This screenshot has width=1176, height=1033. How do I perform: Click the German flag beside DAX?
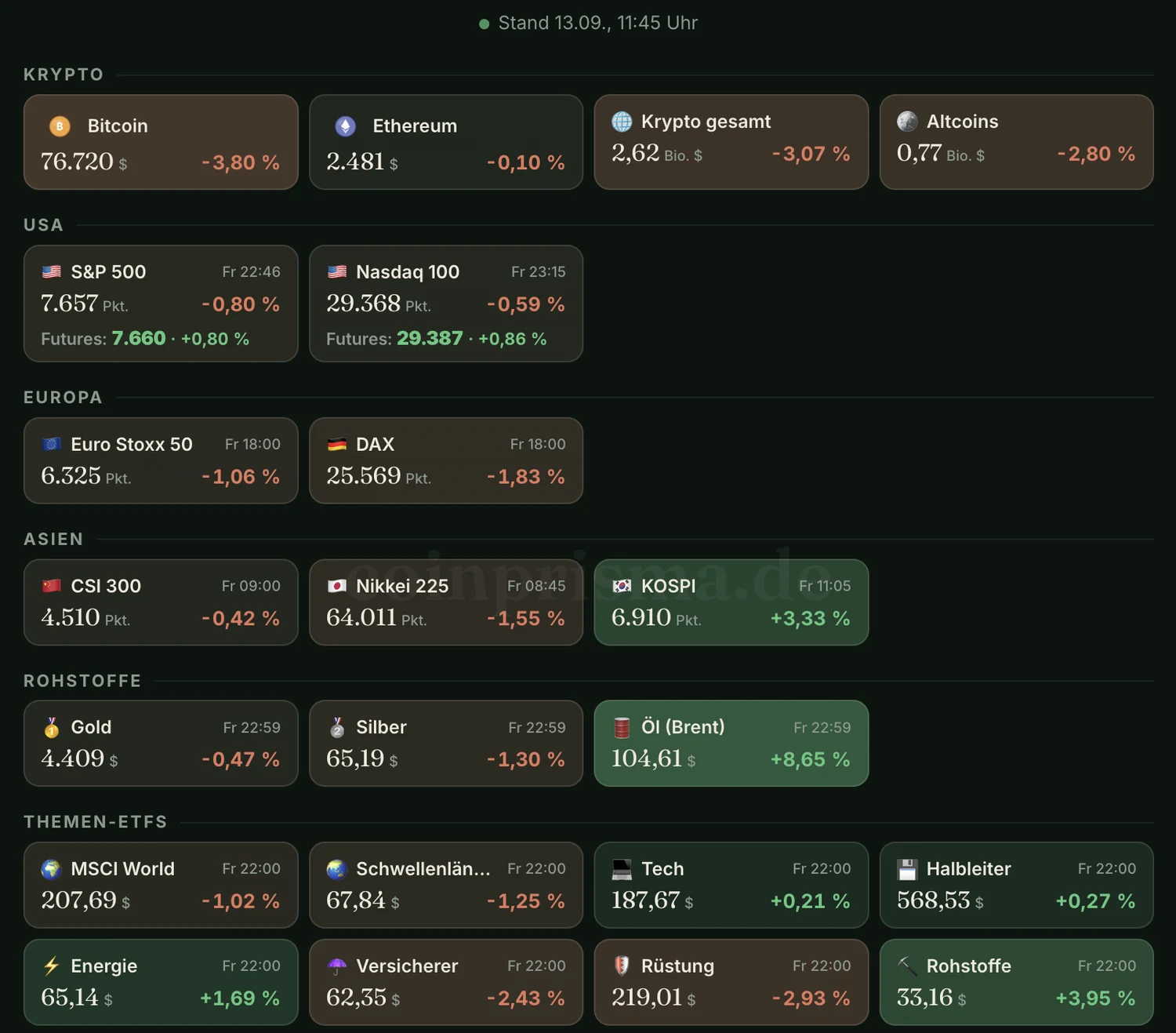pyautogui.click(x=337, y=444)
